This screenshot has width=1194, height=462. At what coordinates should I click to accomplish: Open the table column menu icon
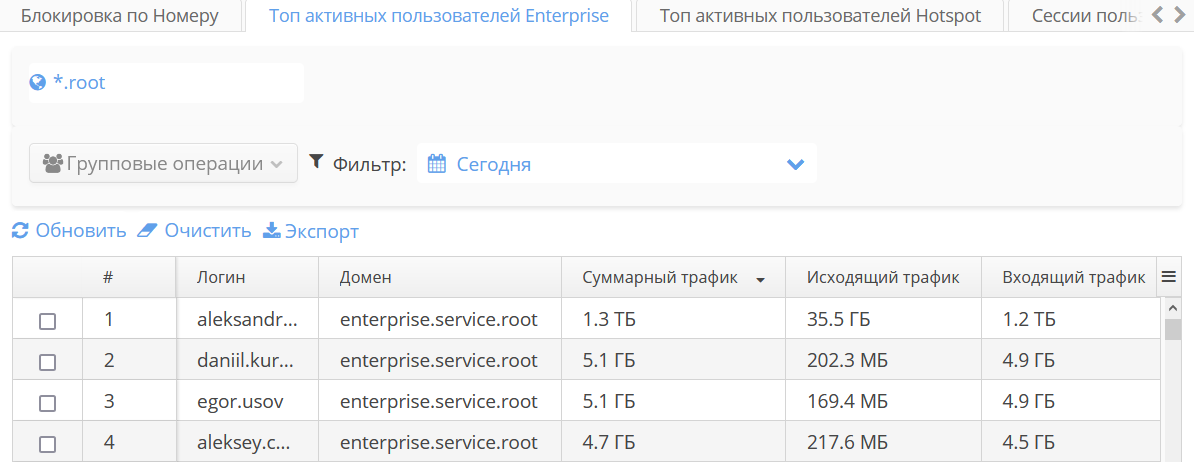[1167, 278]
